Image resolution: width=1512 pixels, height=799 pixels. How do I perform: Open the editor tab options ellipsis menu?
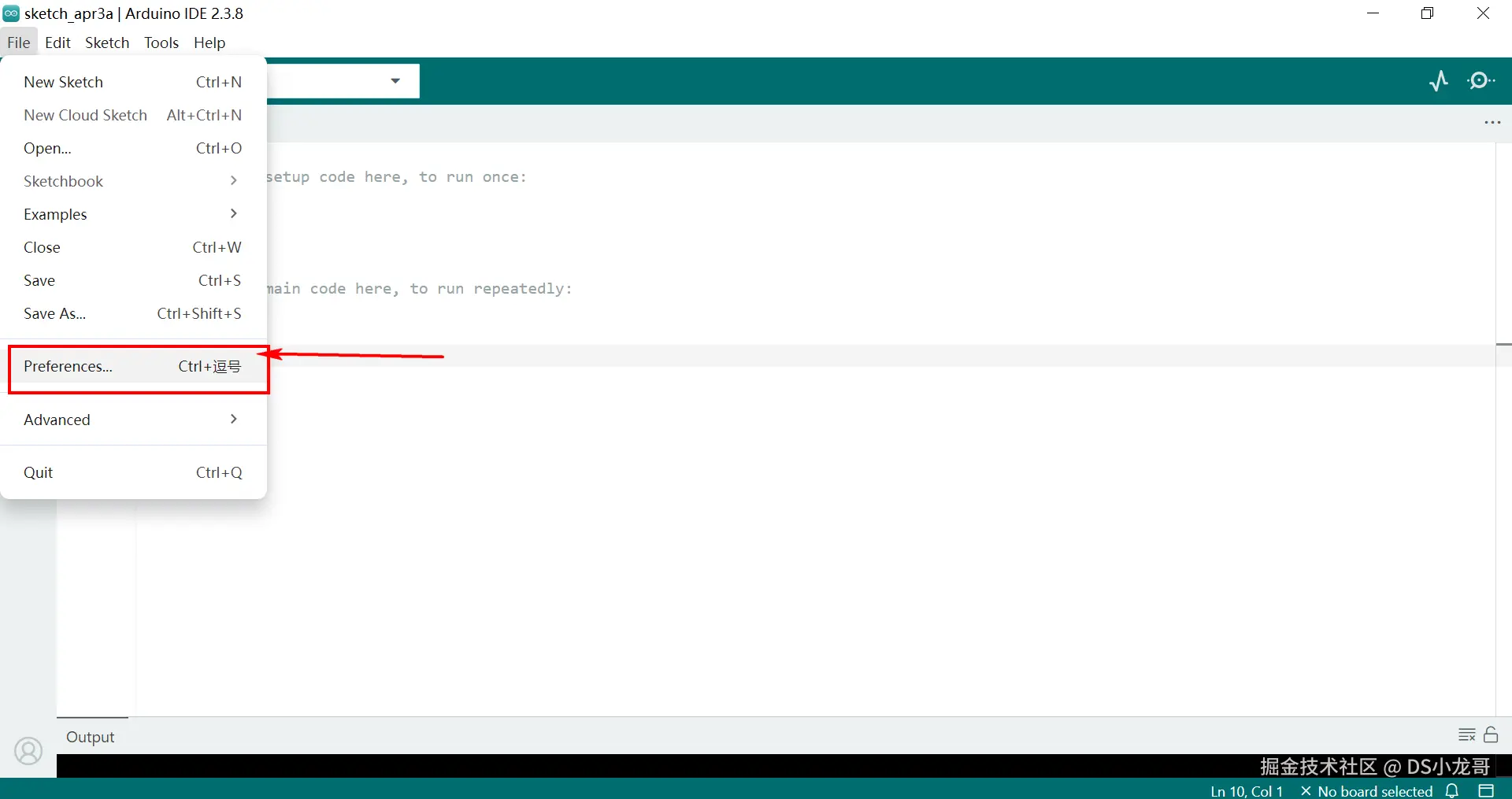point(1492,123)
